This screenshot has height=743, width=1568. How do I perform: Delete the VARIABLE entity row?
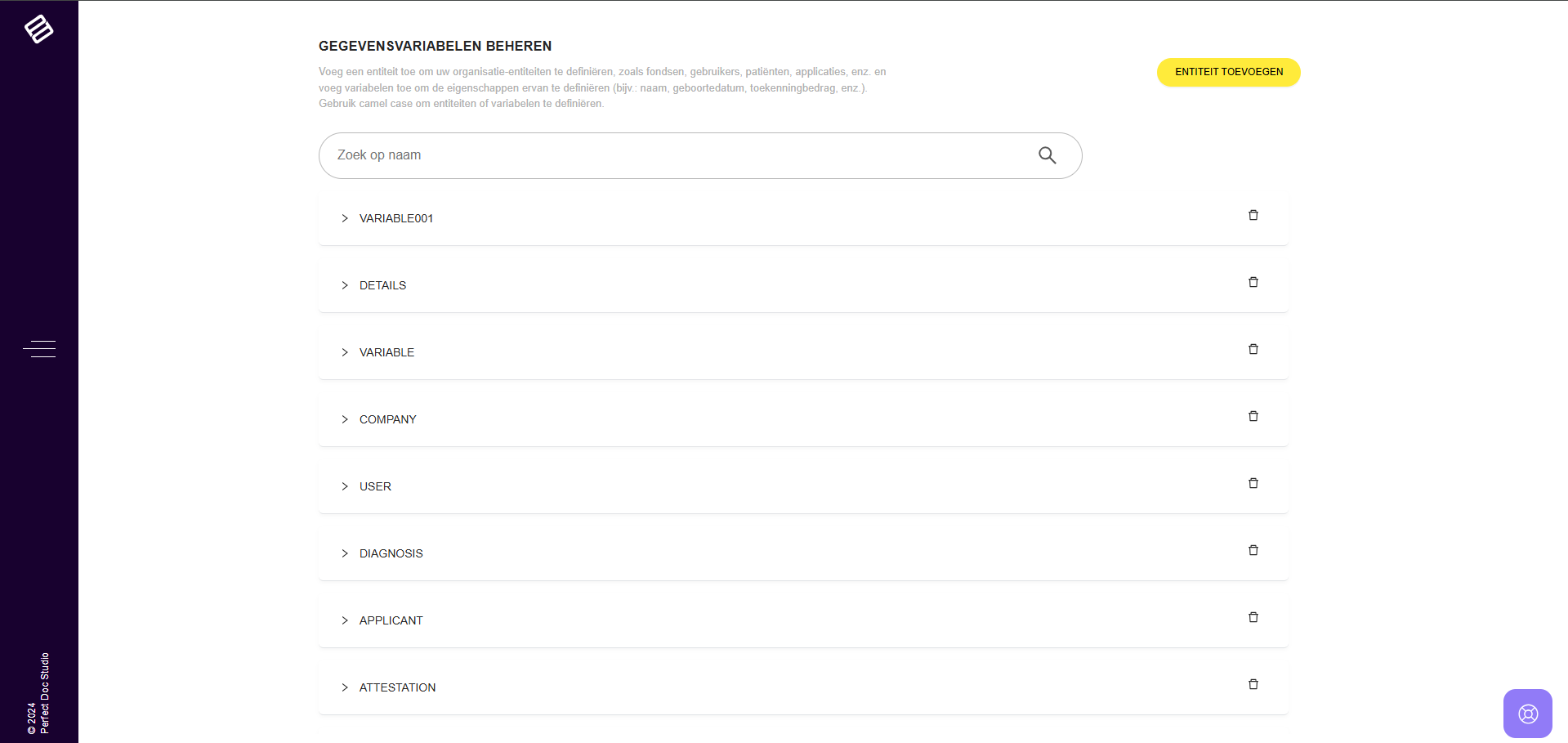pyautogui.click(x=1253, y=350)
